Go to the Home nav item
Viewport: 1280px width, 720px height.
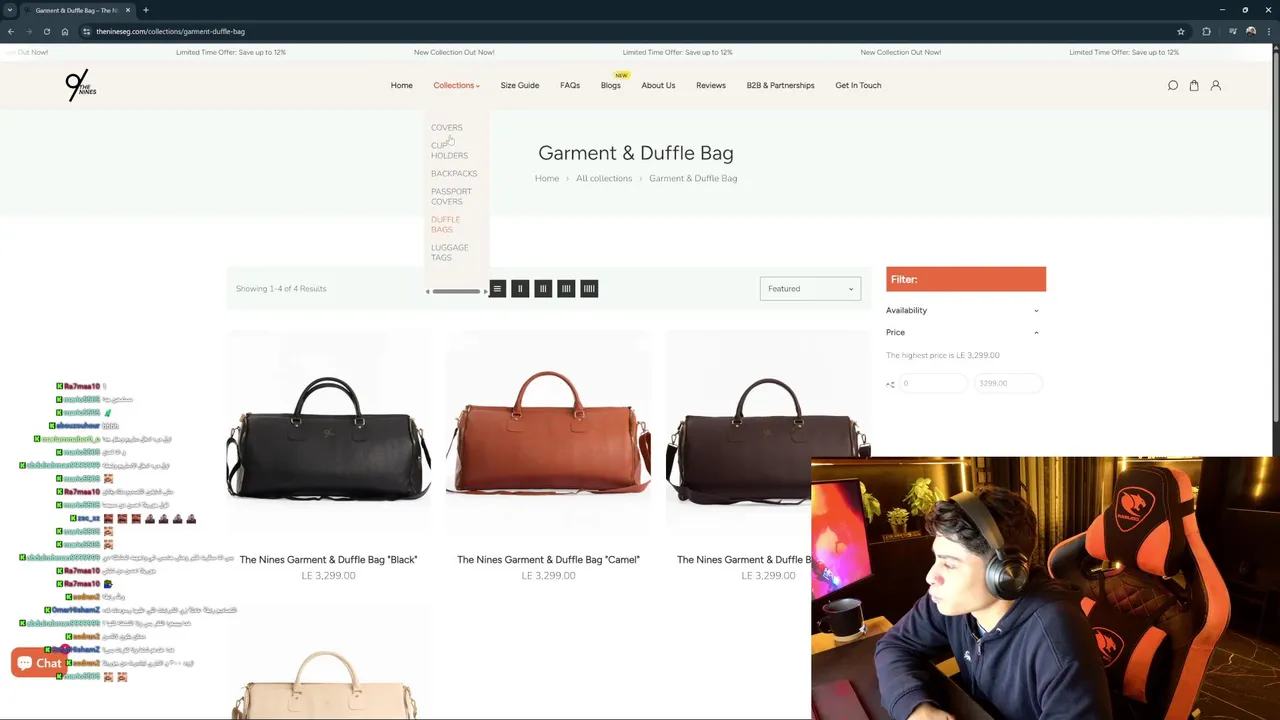point(402,85)
